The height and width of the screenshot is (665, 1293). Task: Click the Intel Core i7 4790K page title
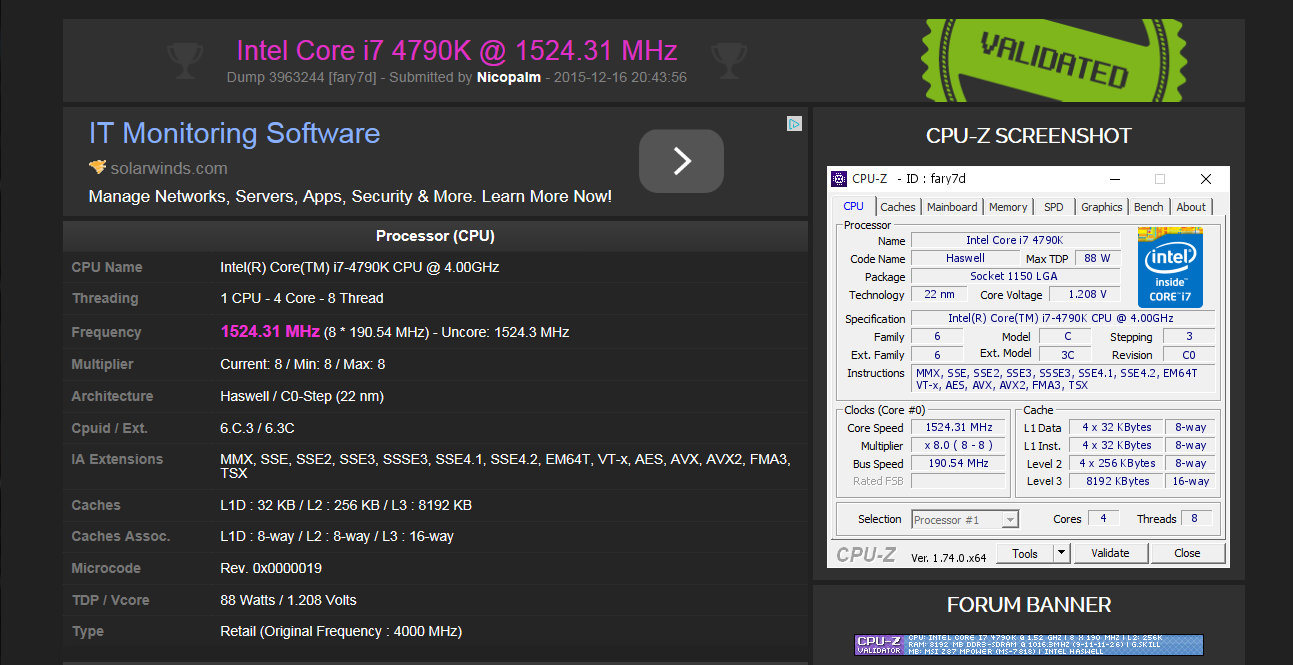click(457, 50)
